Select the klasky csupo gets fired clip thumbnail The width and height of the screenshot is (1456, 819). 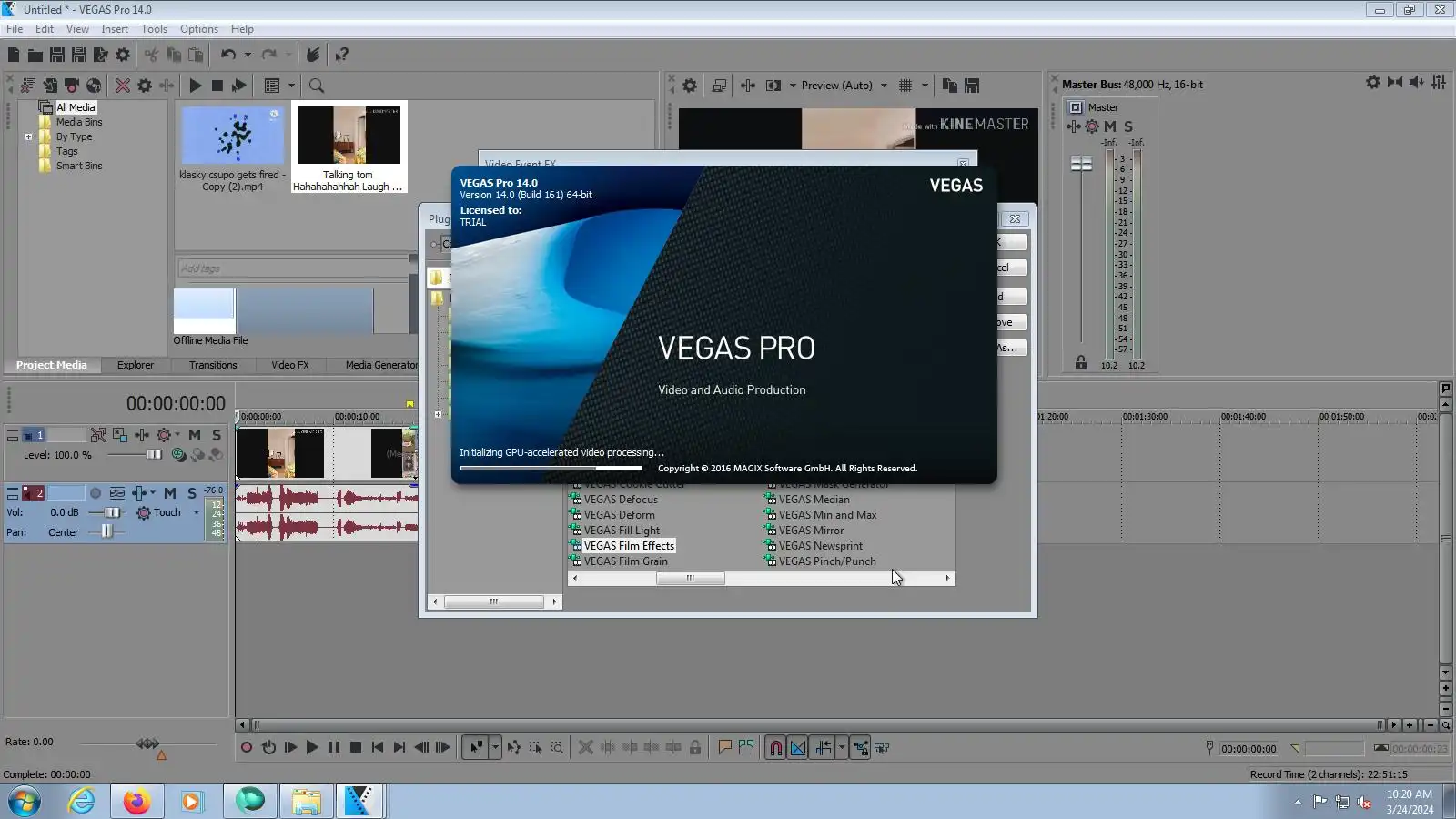(232, 136)
